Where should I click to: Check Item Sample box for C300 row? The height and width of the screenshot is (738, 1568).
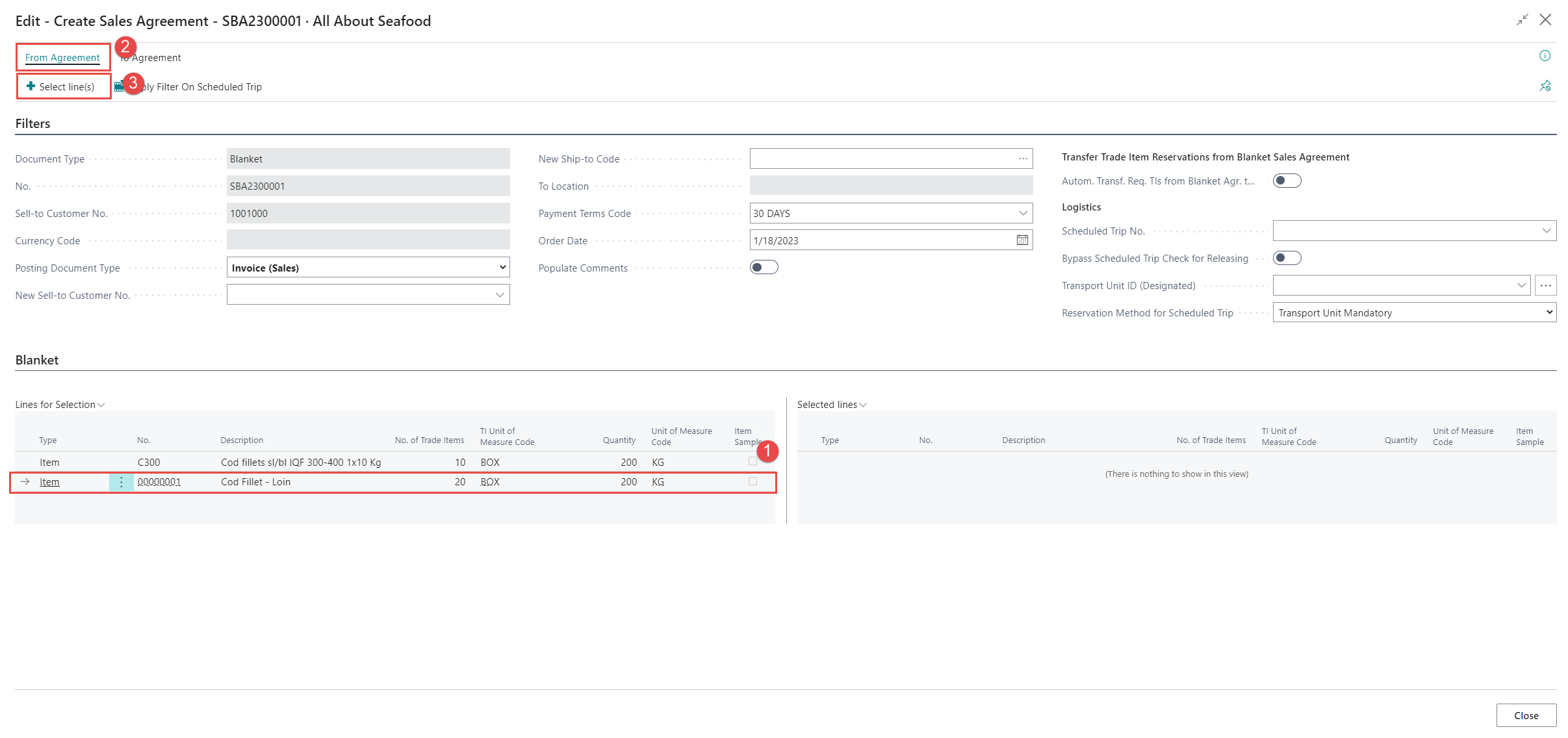tap(752, 461)
